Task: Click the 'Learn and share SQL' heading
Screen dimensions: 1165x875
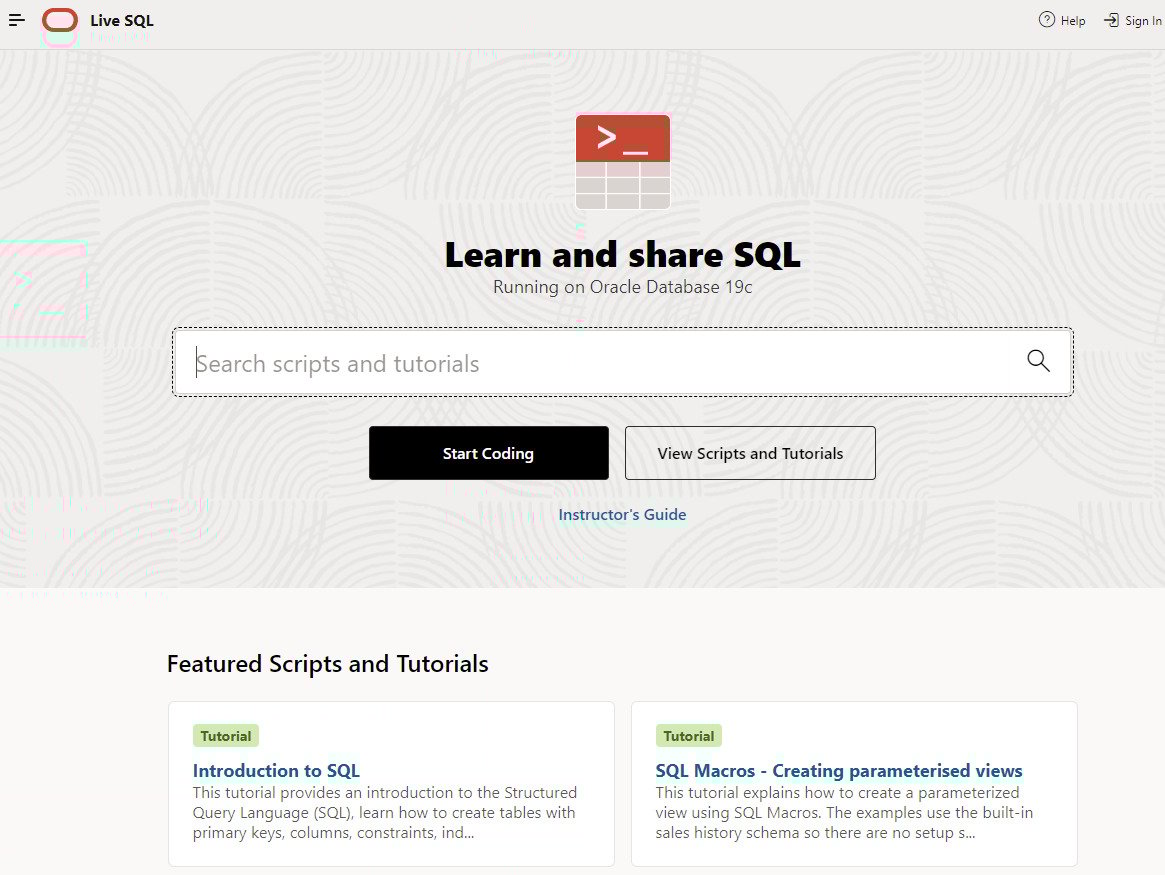Action: [x=623, y=255]
